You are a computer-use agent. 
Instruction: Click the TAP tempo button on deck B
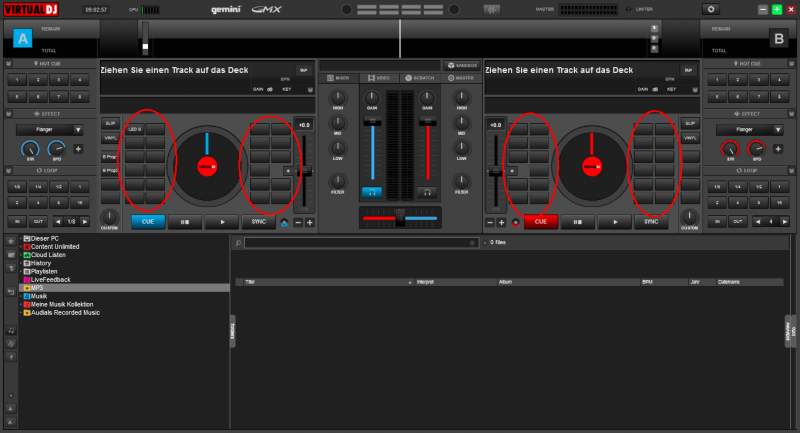click(x=688, y=70)
